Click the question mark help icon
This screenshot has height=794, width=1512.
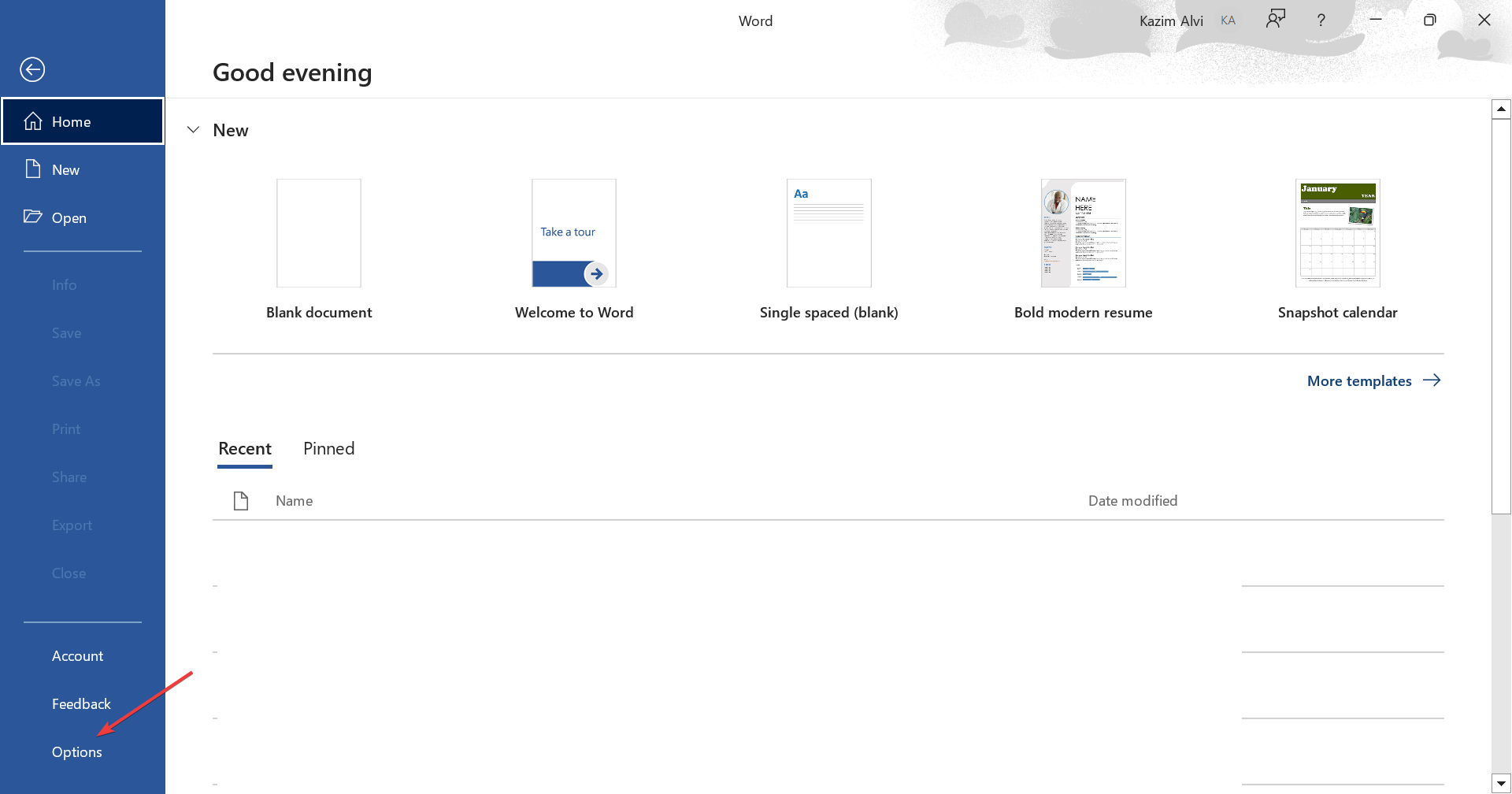pos(1321,20)
